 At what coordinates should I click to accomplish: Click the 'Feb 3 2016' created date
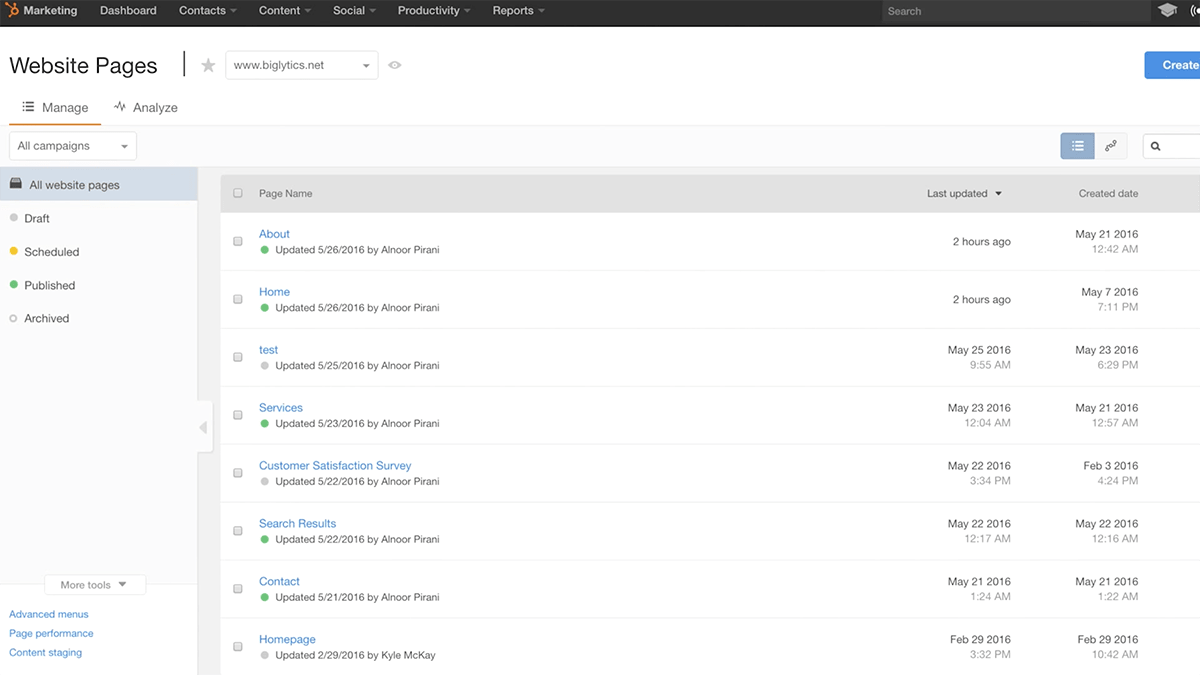coord(1110,466)
